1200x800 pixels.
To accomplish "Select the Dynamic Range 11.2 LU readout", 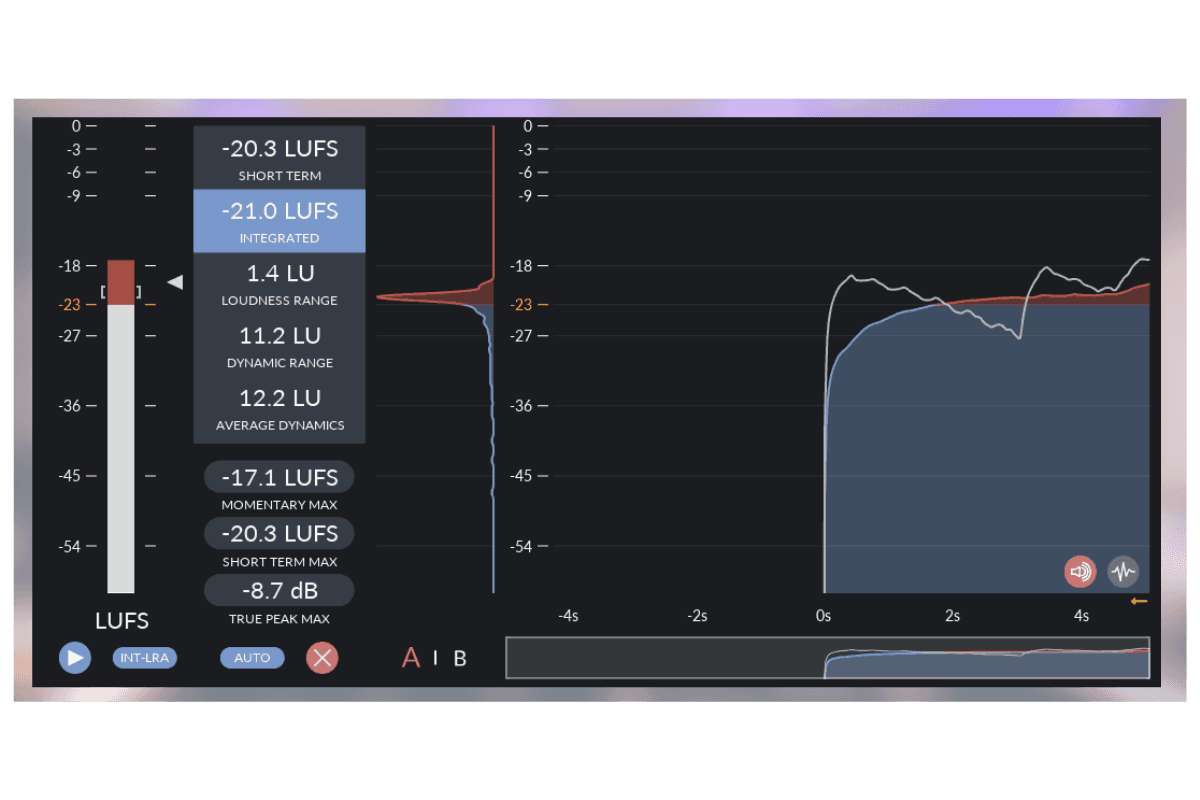I will (279, 346).
